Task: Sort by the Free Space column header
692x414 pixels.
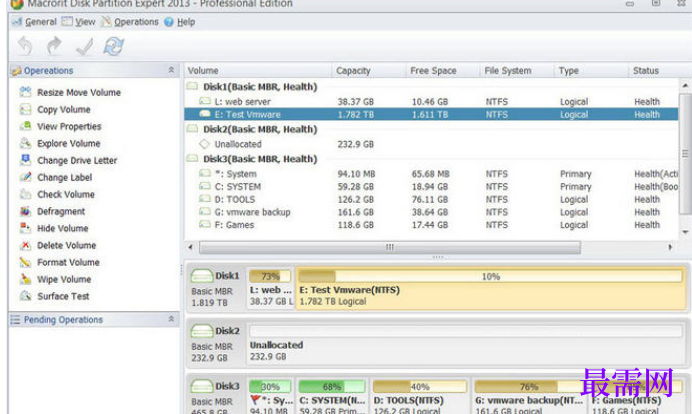Action: pyautogui.click(x=443, y=70)
